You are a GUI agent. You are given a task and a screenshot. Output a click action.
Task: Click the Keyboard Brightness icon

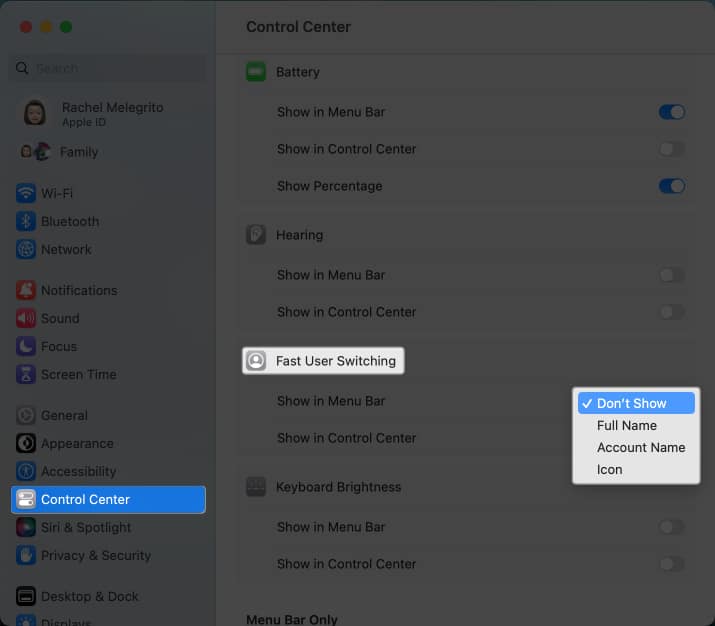256,487
